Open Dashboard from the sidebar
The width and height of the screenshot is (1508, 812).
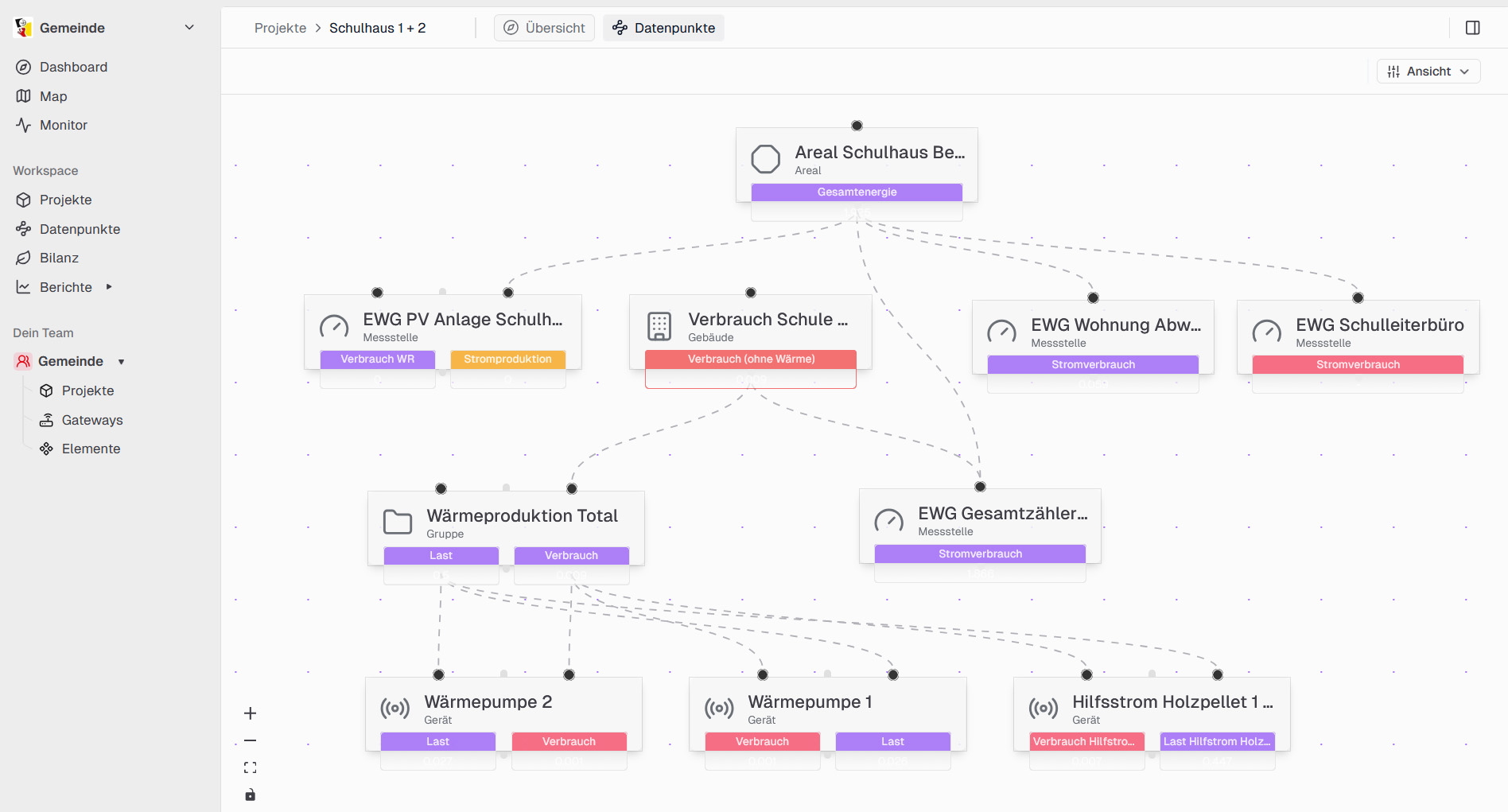point(73,67)
